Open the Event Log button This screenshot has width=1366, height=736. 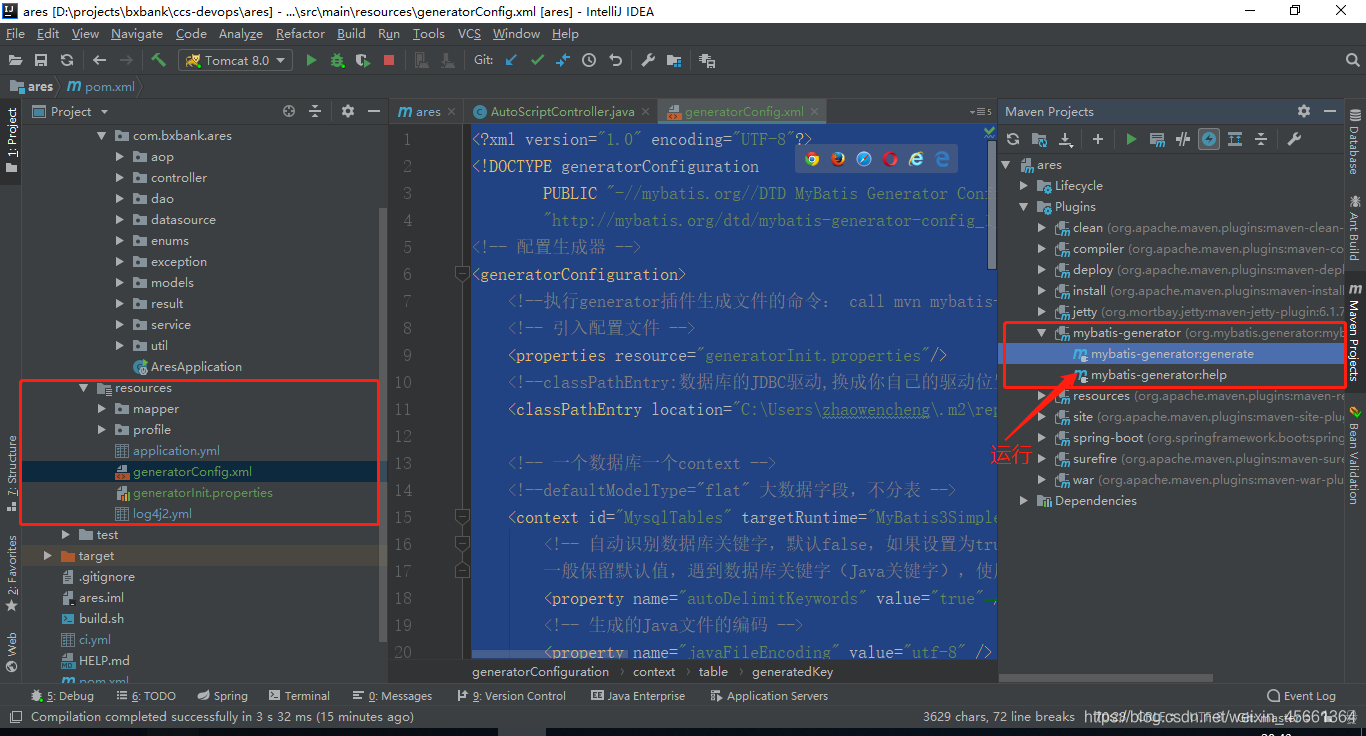1301,696
